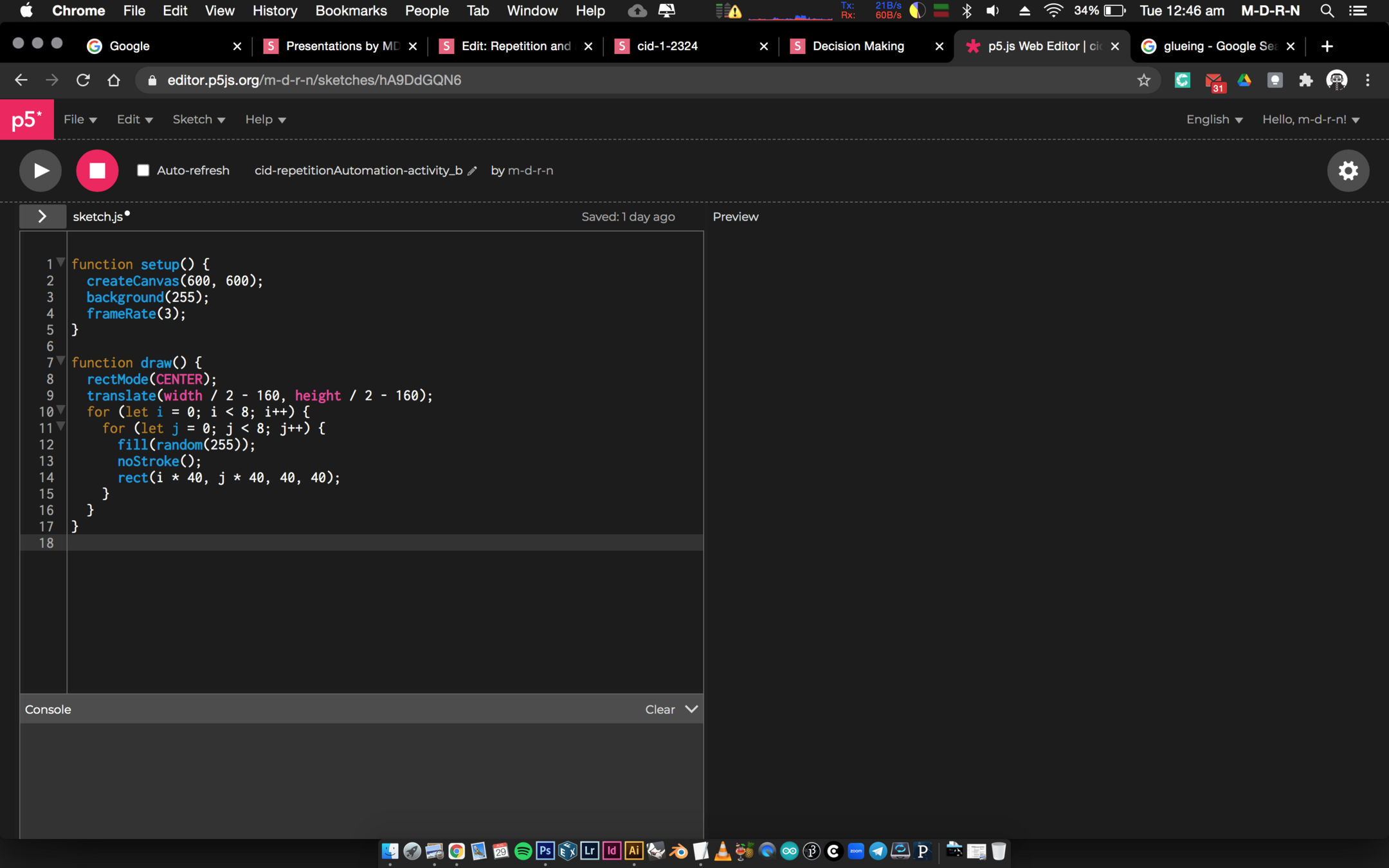The height and width of the screenshot is (868, 1389).
Task: Collapse the Console with the chevron
Action: point(691,709)
